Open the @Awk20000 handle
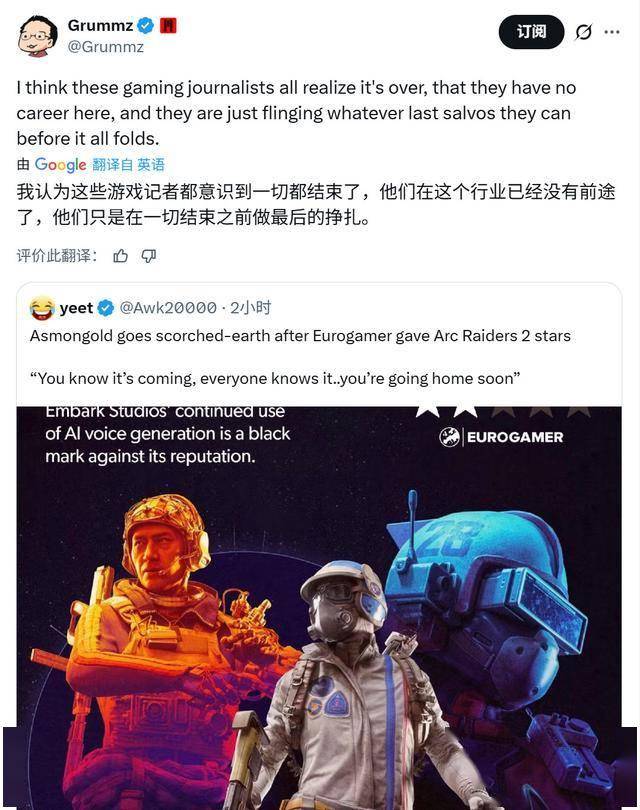 [168, 308]
